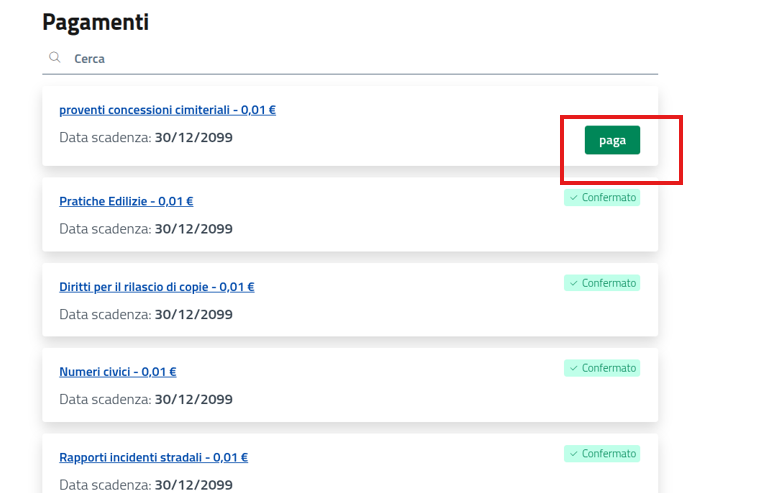This screenshot has height=493, width=761.
Task: Click the magnifying glass search icon
Action: [x=54, y=58]
